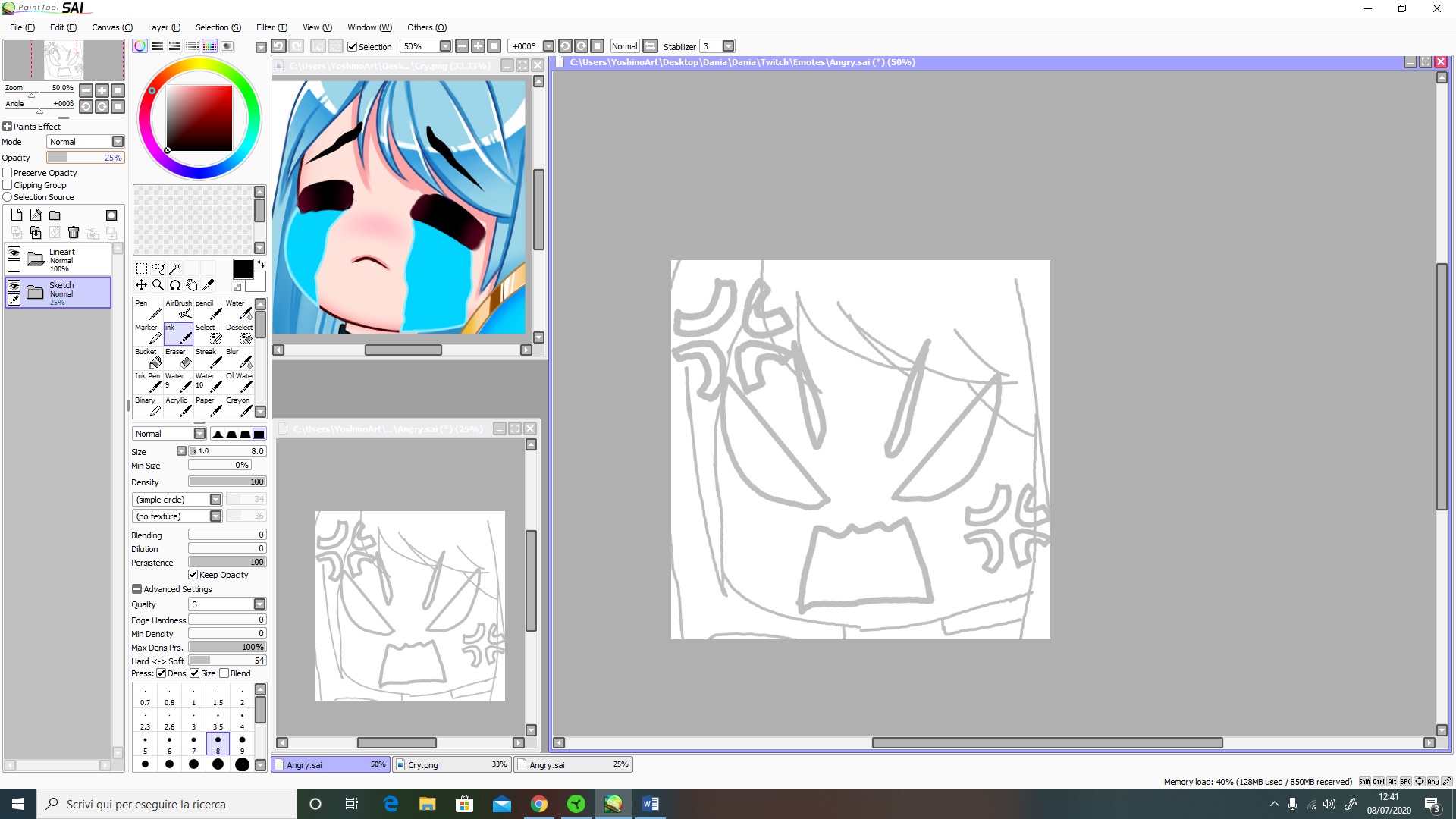This screenshot has width=1456, height=819.
Task: Uncheck Keep Opacity checkbox
Action: [193, 575]
